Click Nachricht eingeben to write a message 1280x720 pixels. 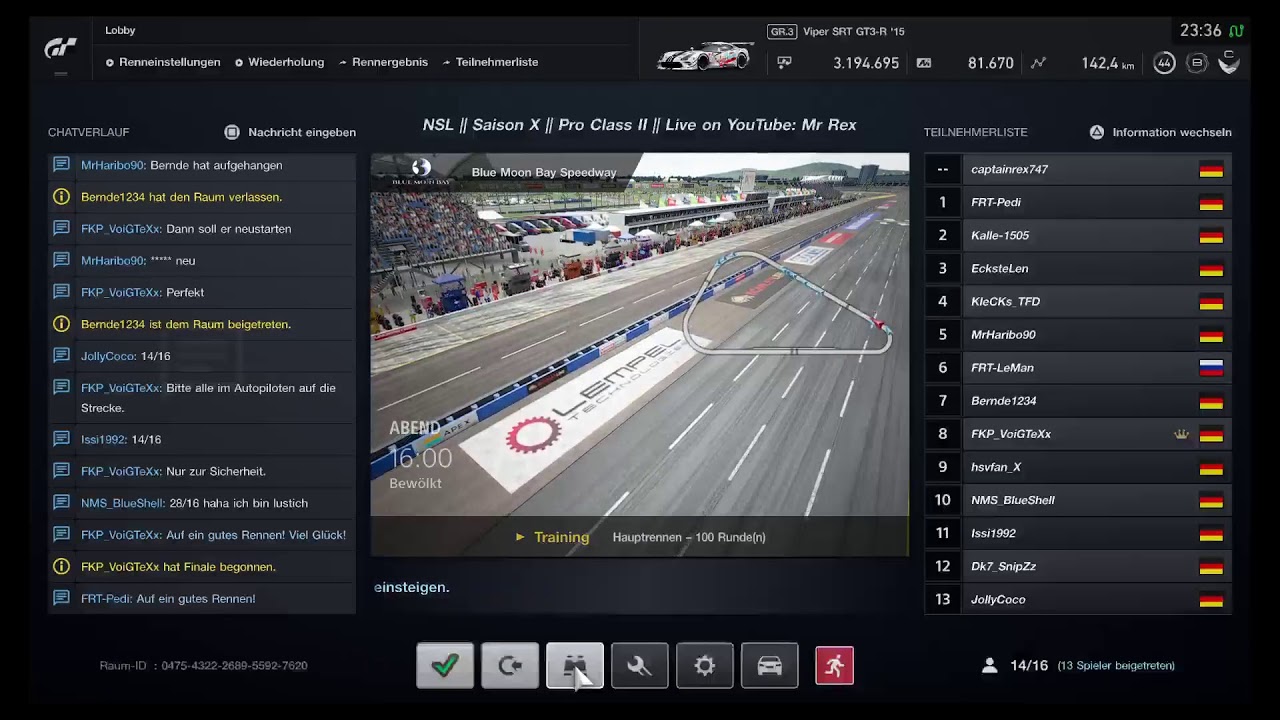[302, 132]
